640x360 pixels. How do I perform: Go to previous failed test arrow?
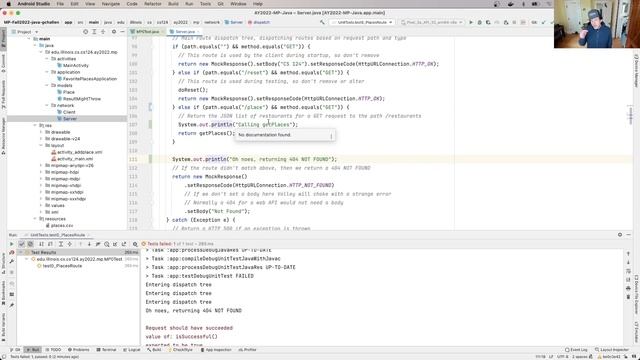point(80,244)
